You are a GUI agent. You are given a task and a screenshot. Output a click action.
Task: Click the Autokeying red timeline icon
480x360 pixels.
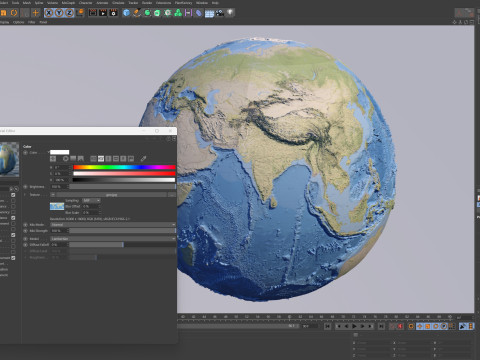(x=400, y=326)
